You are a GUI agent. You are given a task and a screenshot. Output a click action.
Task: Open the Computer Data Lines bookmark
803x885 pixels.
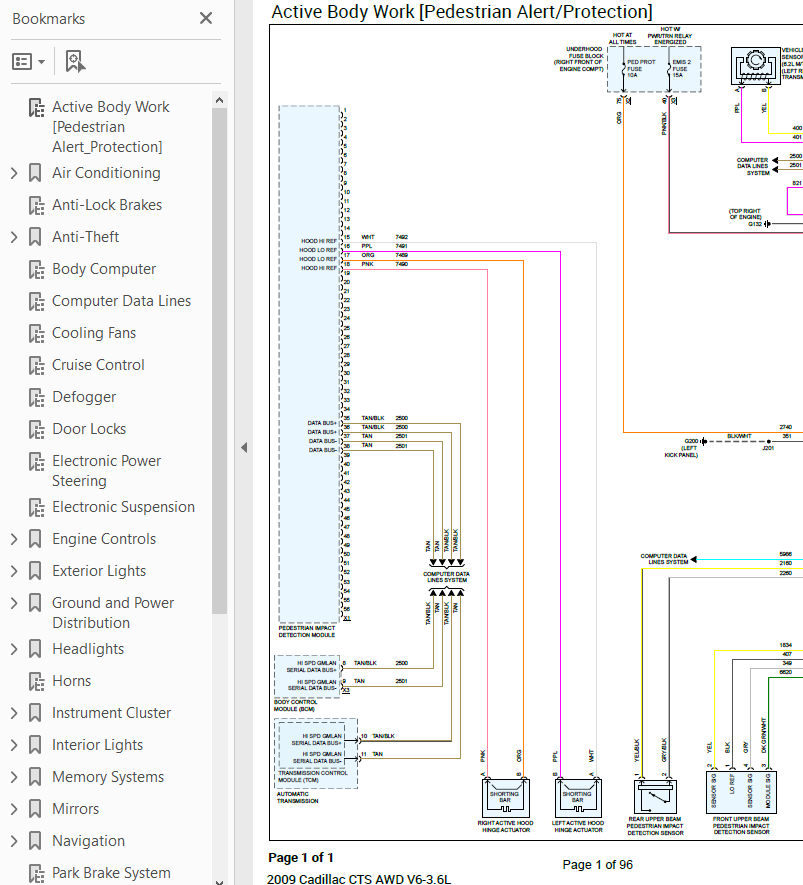[x=121, y=301]
